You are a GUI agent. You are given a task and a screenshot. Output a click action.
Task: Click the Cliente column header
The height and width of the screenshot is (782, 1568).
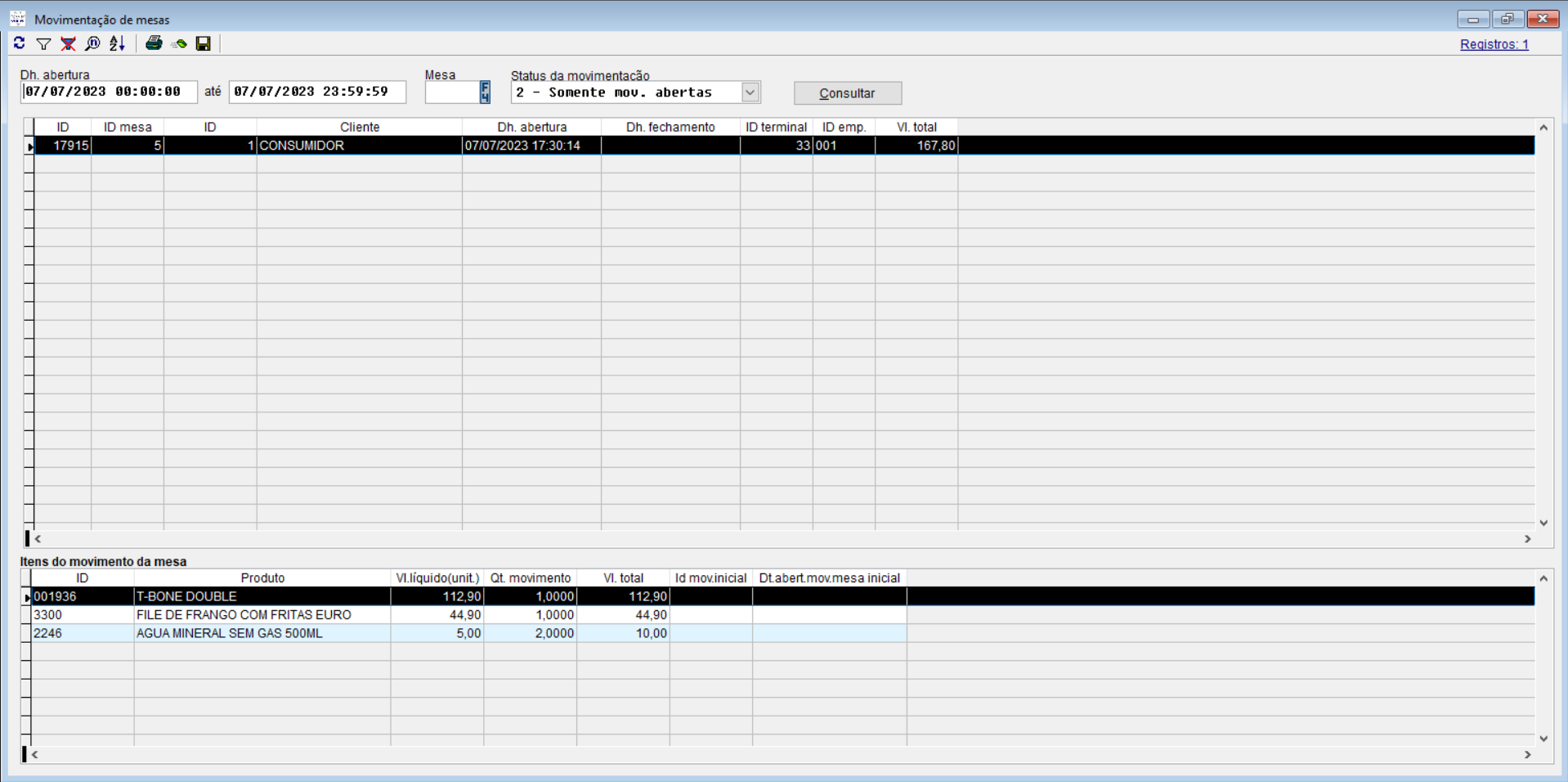[360, 127]
